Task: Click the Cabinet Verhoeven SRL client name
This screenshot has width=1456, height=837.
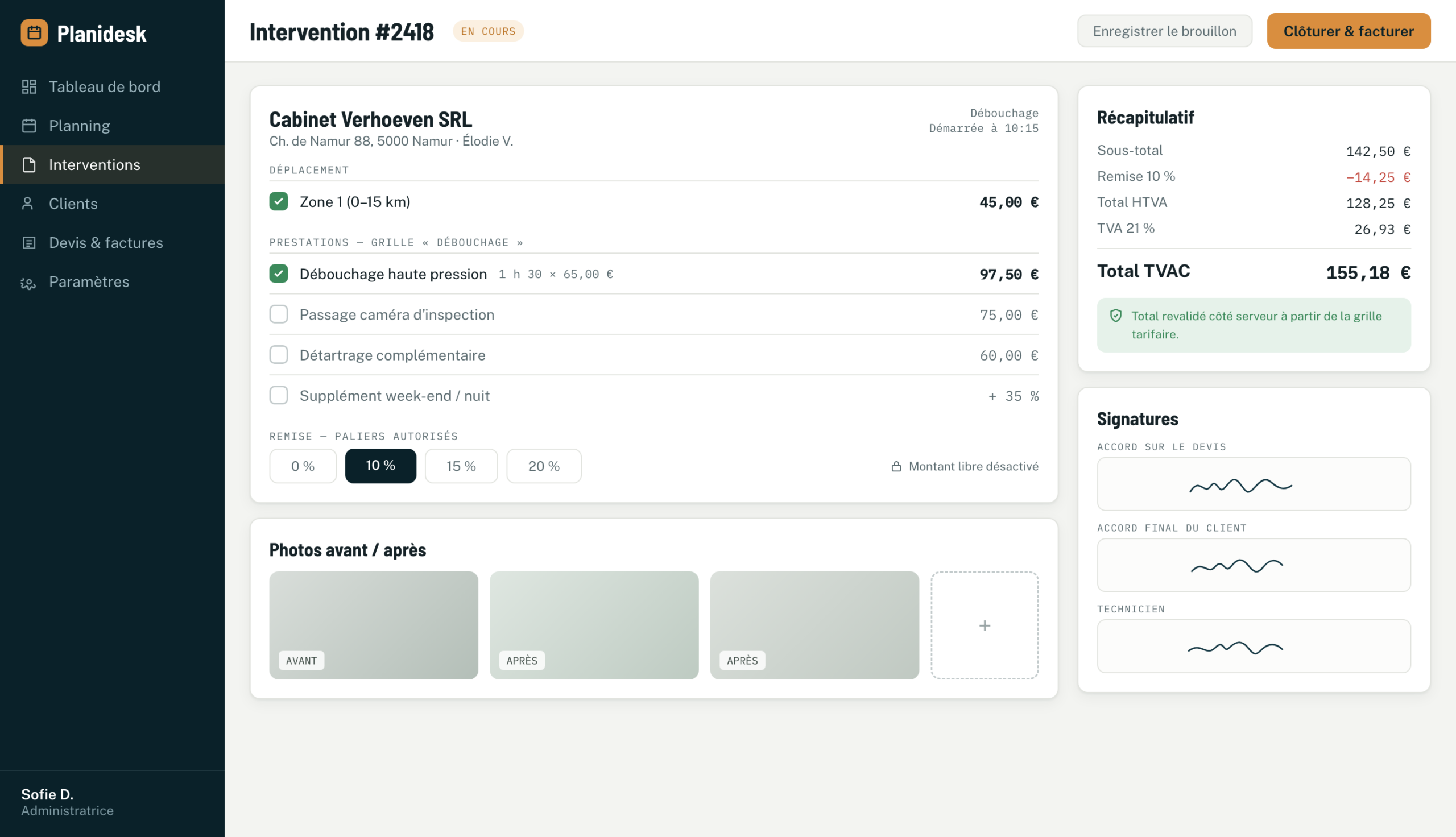Action: [x=371, y=119]
